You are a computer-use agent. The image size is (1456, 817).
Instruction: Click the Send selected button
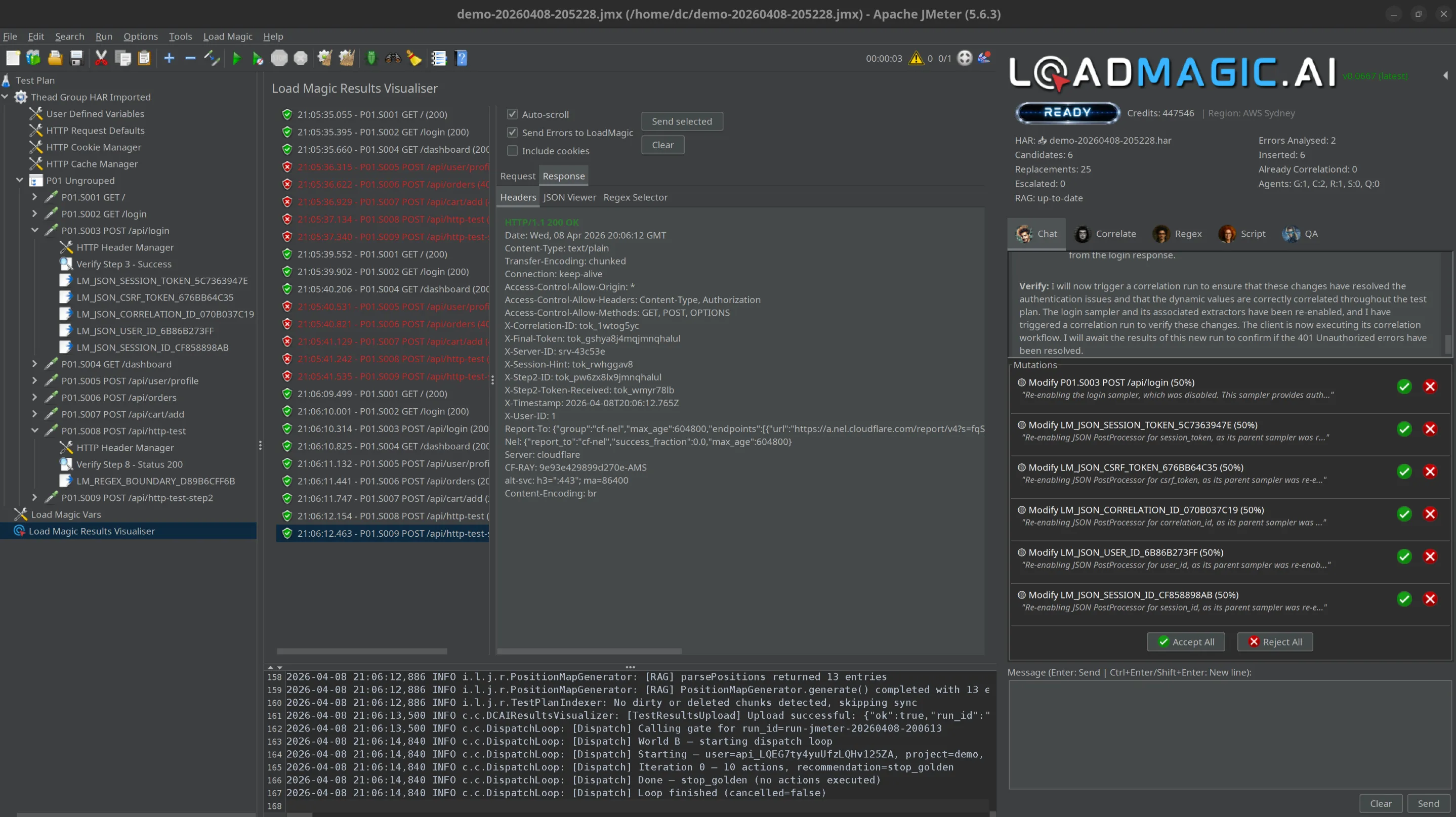point(681,121)
